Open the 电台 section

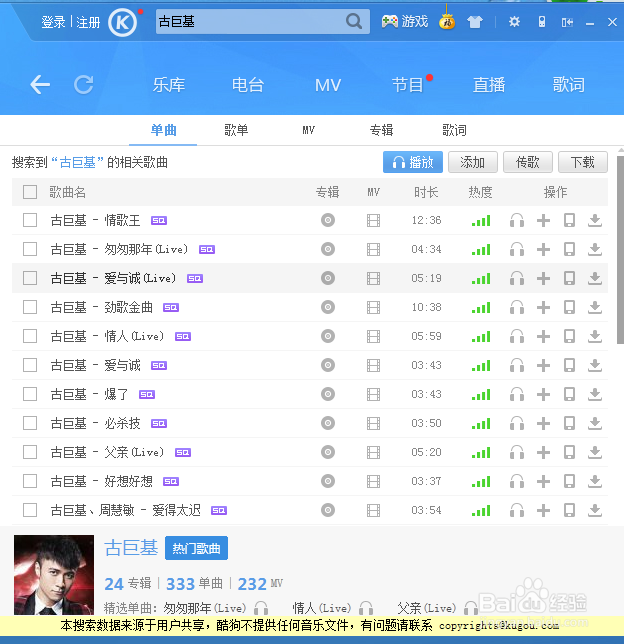coord(248,85)
